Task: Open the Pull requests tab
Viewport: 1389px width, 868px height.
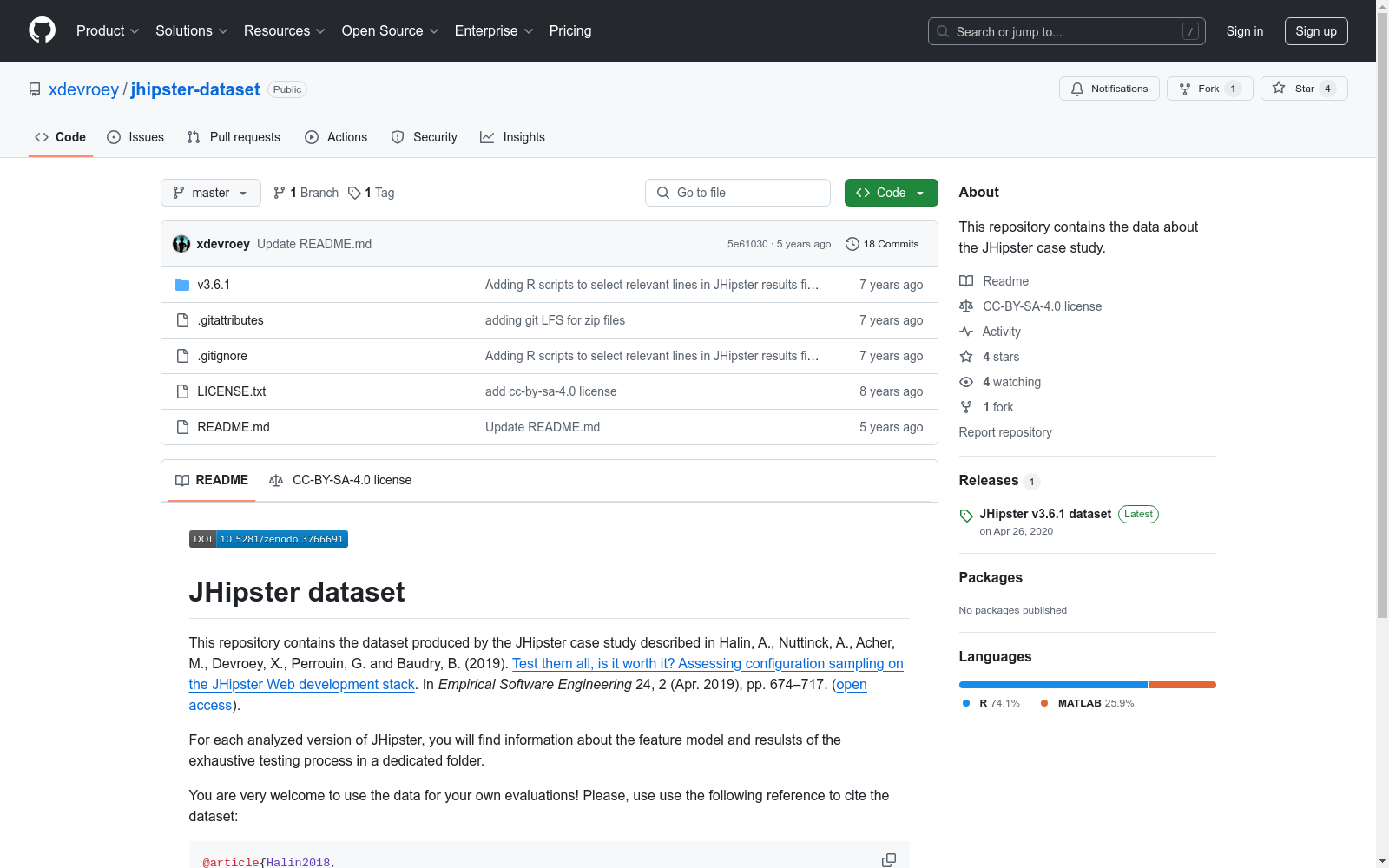Action: [x=234, y=137]
